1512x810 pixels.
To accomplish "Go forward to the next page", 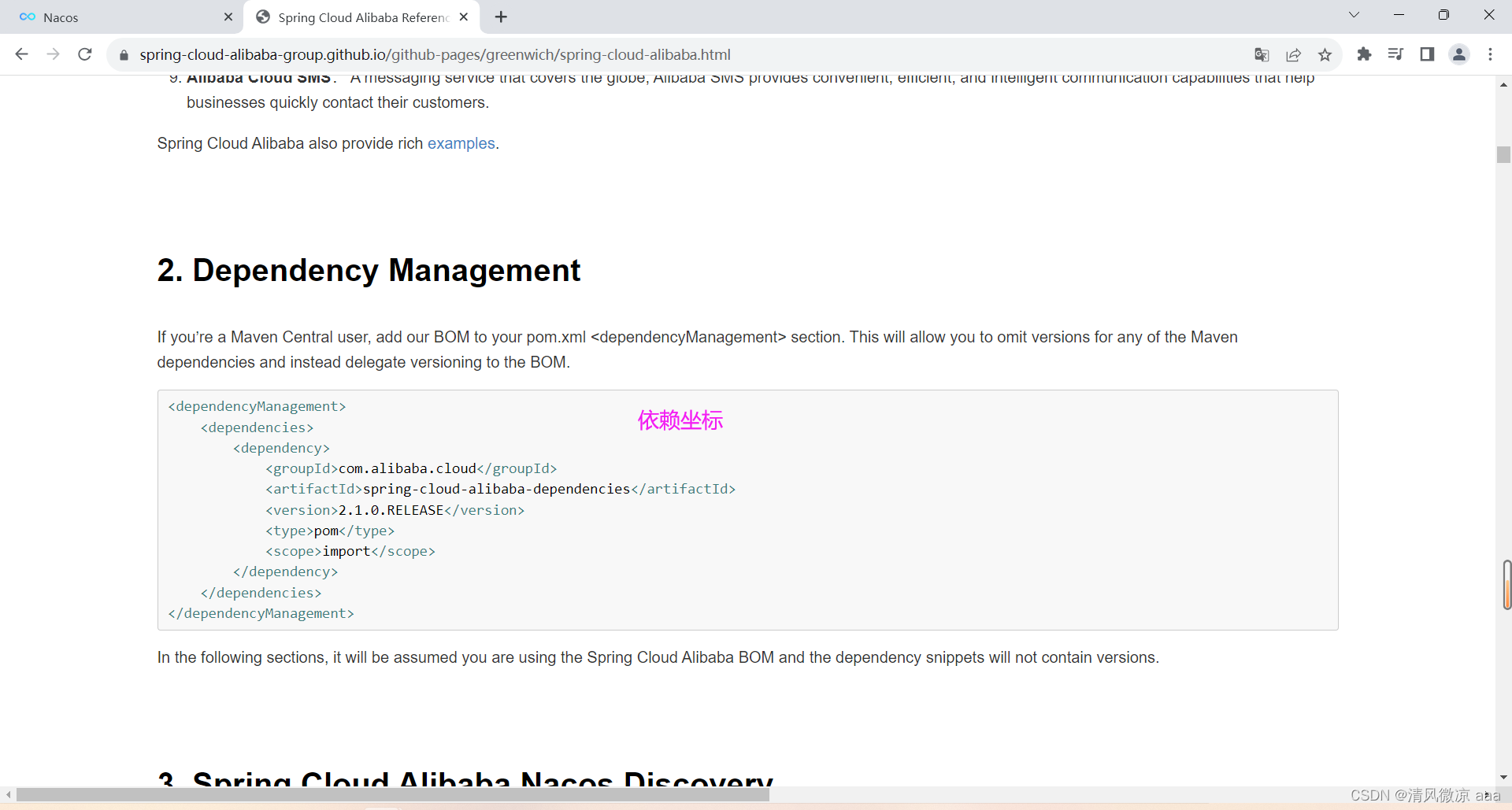I will click(54, 54).
